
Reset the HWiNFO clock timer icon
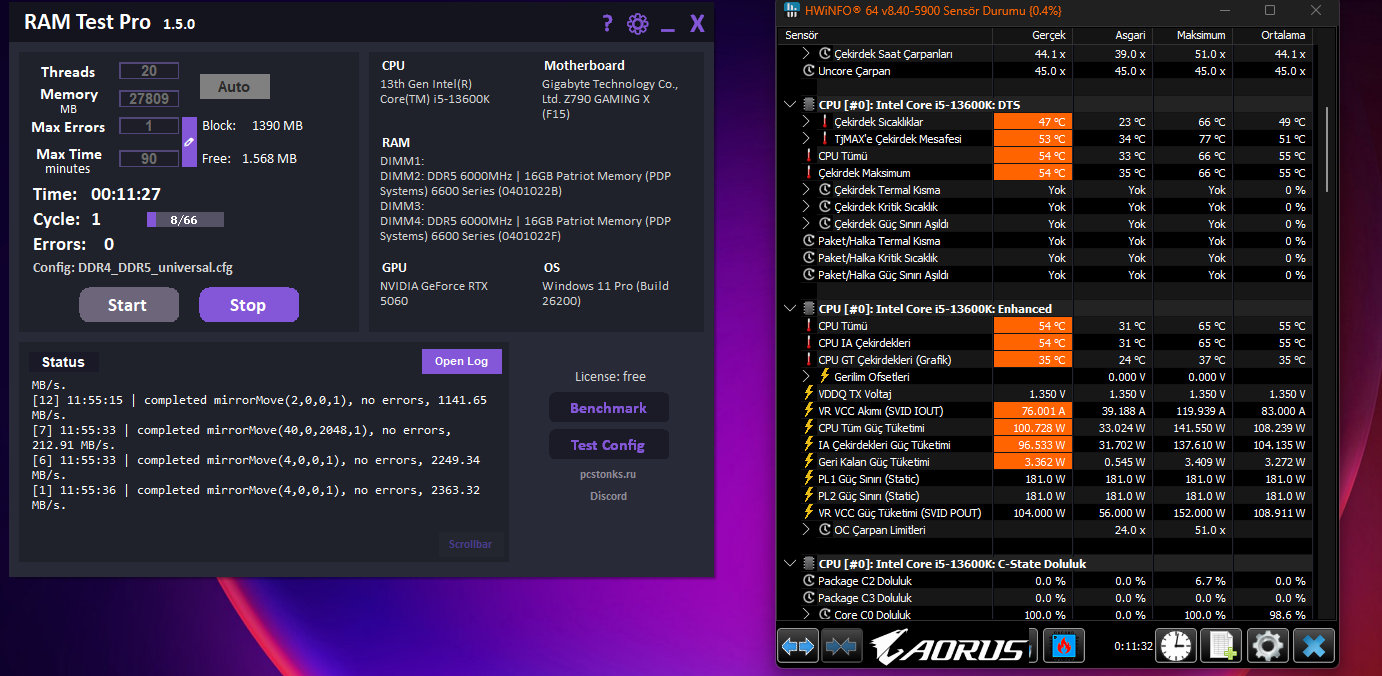tap(1176, 646)
